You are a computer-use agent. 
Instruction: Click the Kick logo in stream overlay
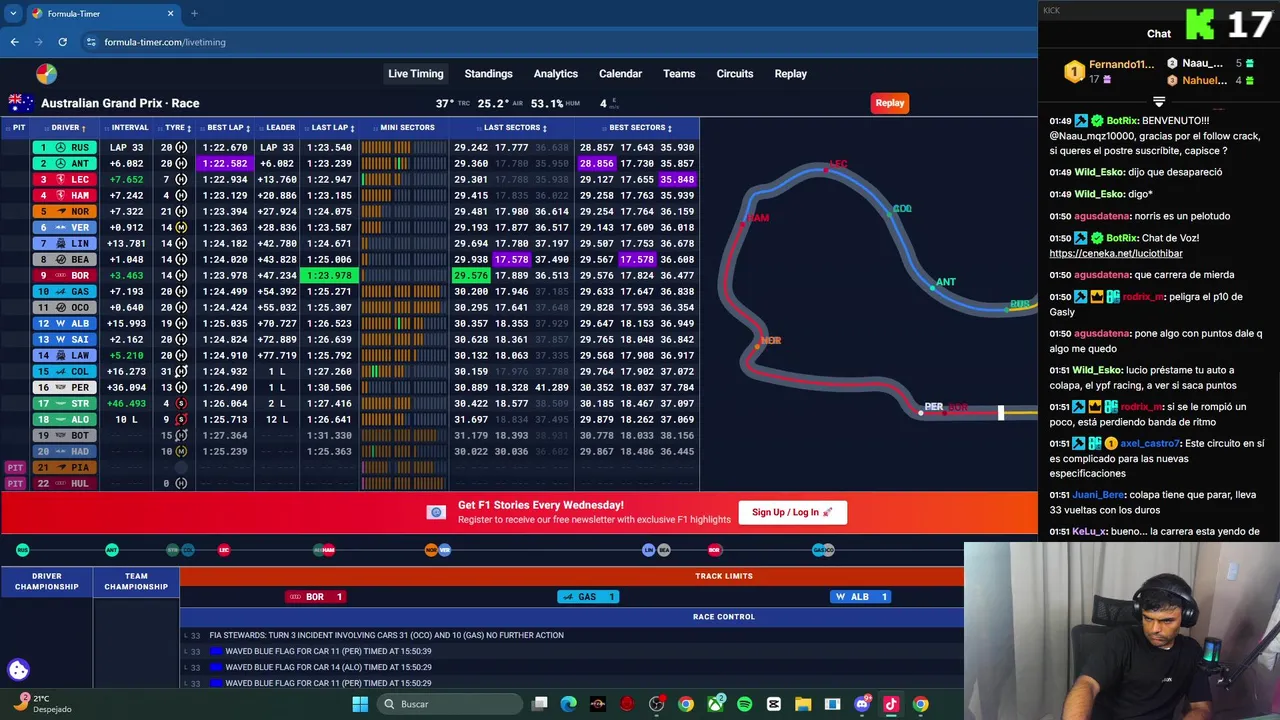1199,24
